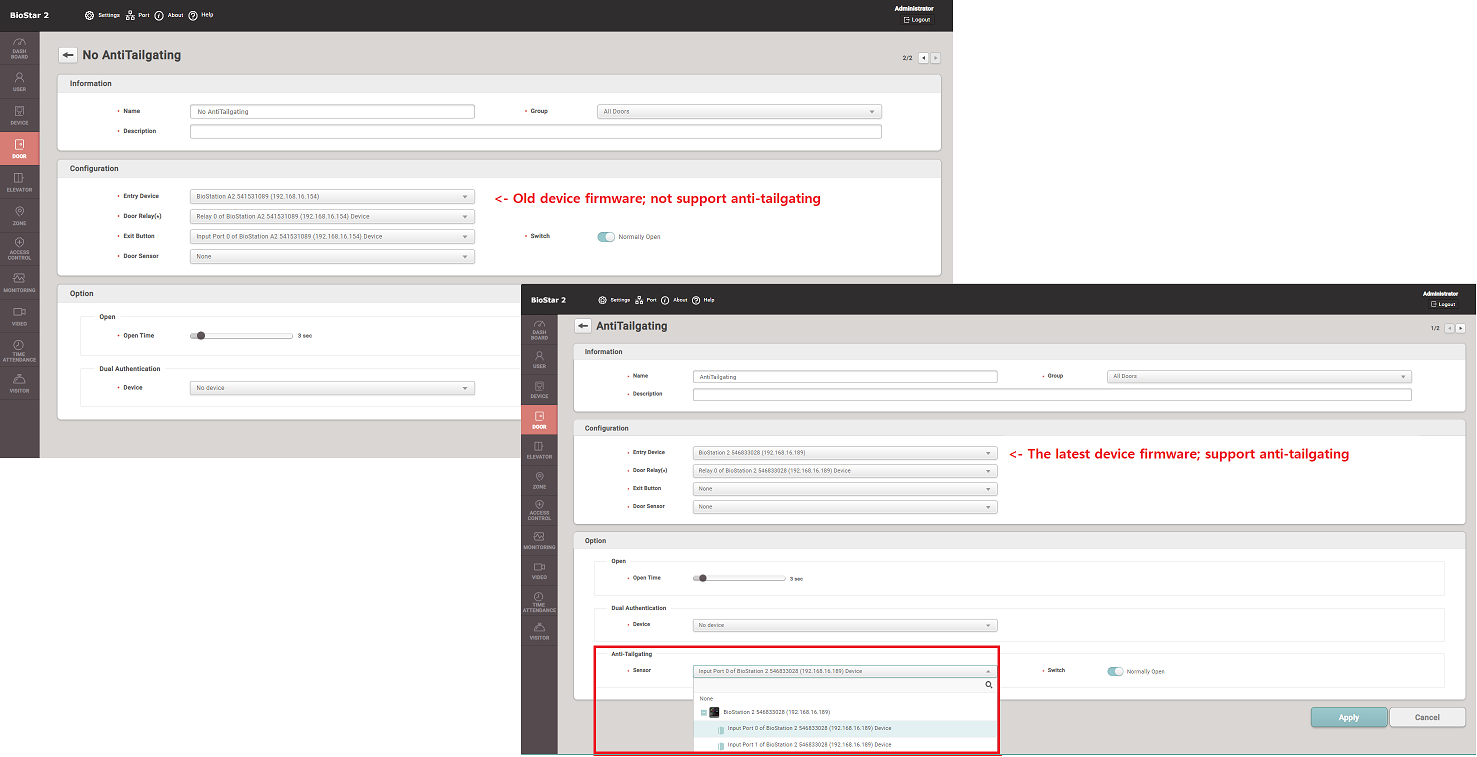The image size is (1477, 757).
Task: Open Dual Authentication Device dropdown in AntiTailgating window
Action: click(845, 626)
